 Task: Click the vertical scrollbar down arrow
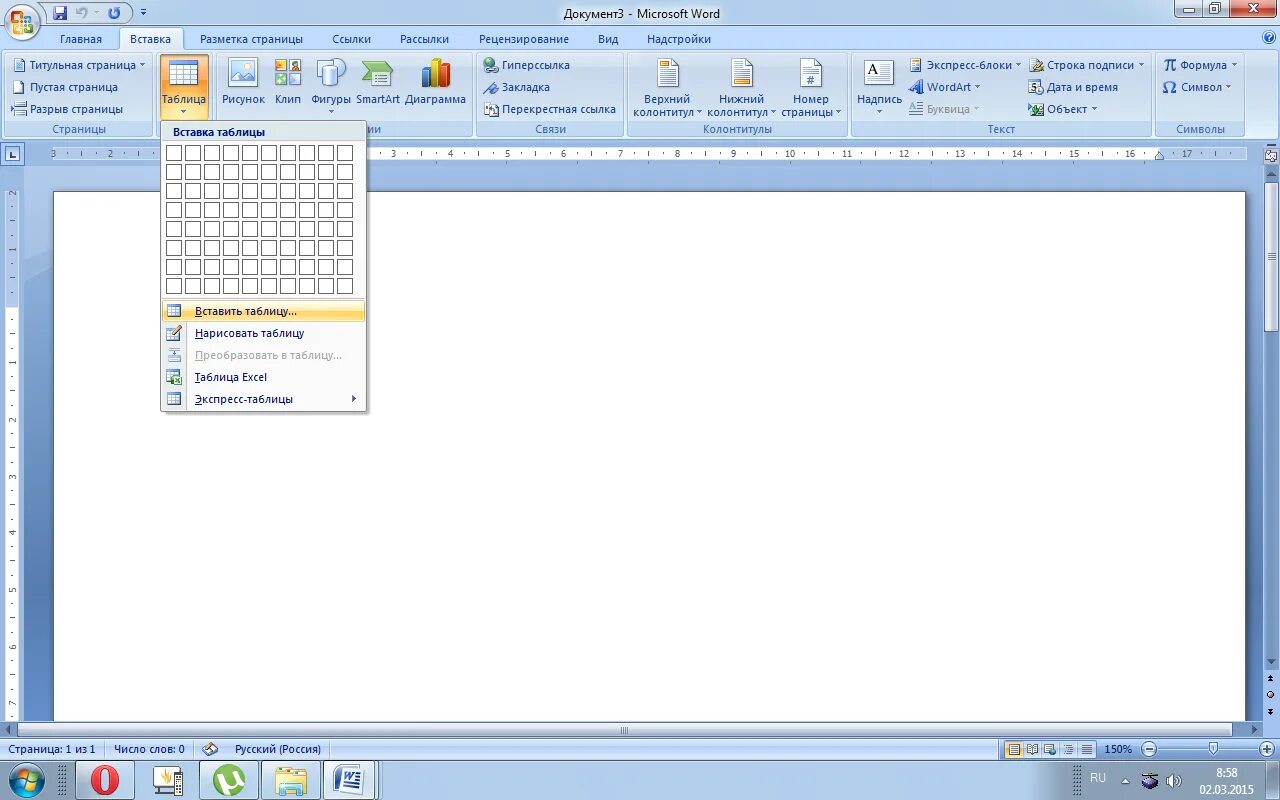[x=1271, y=662]
